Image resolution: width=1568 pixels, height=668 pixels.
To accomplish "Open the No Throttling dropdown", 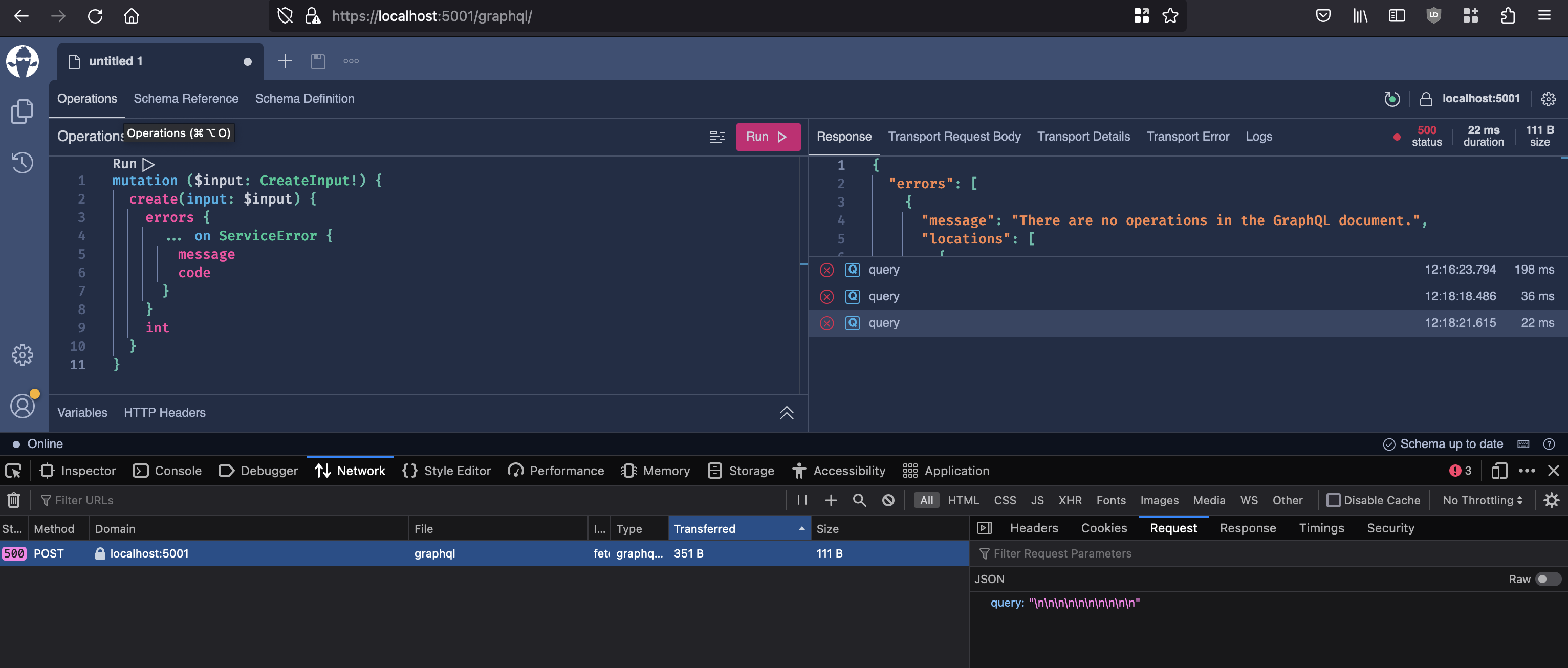I will [x=1482, y=500].
